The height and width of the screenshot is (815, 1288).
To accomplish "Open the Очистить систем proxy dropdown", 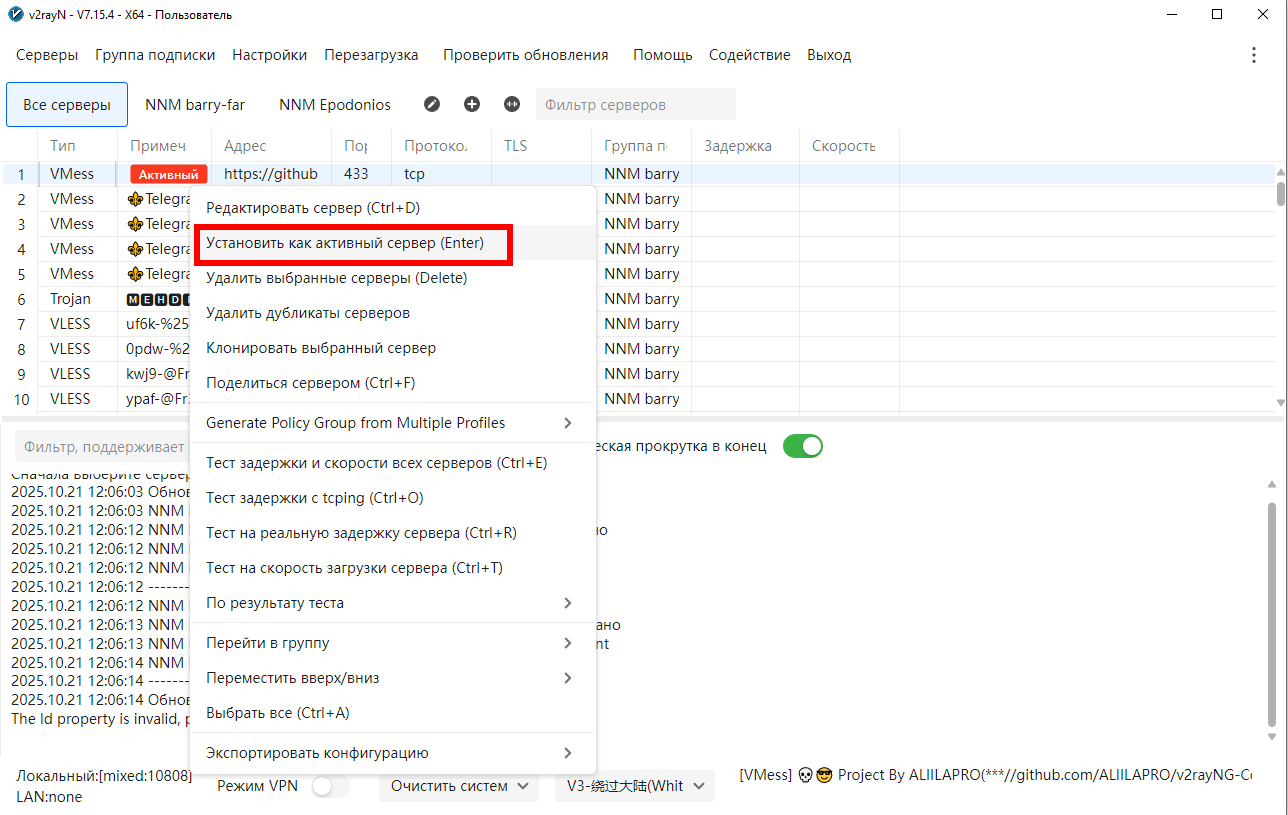I will tap(459, 786).
